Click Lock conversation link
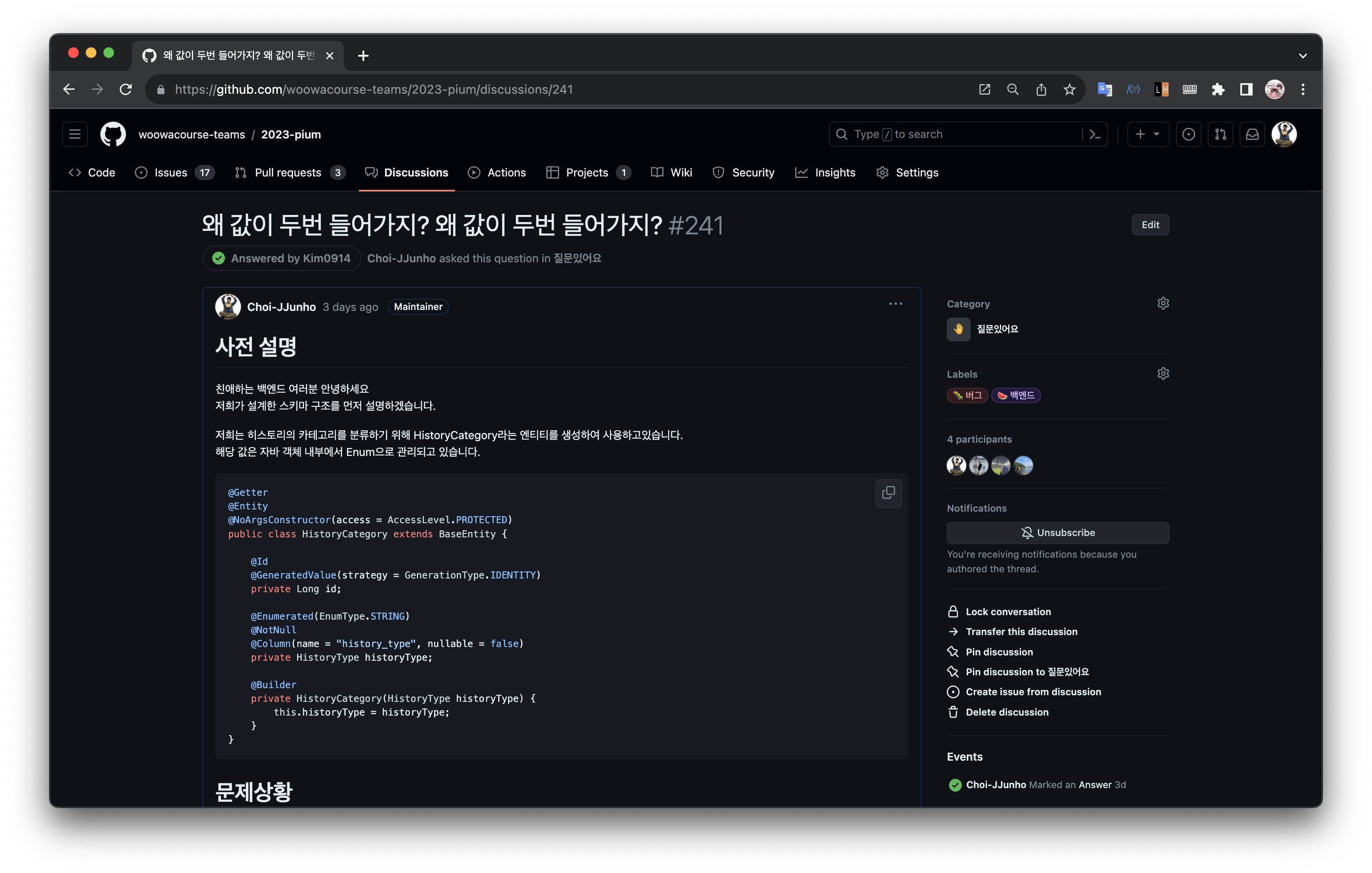 (1007, 612)
